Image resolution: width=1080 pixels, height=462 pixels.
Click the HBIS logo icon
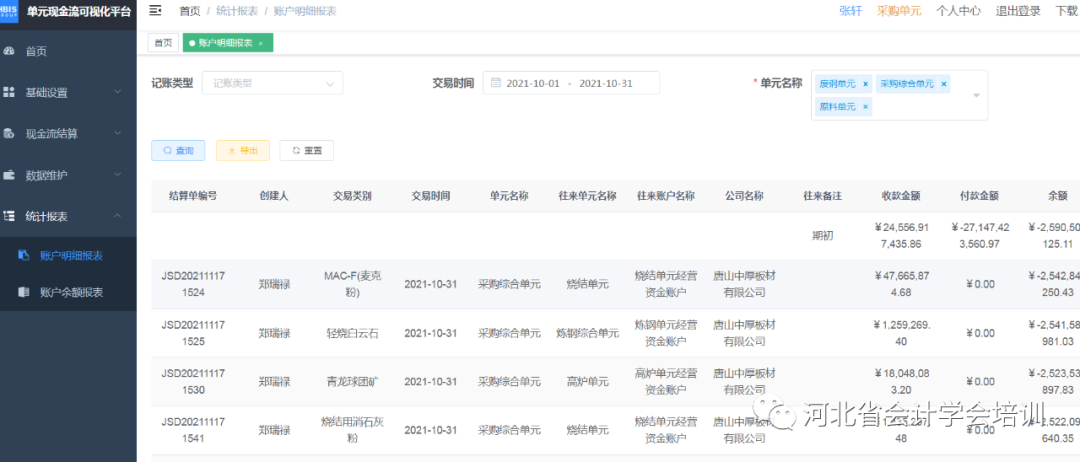9,11
